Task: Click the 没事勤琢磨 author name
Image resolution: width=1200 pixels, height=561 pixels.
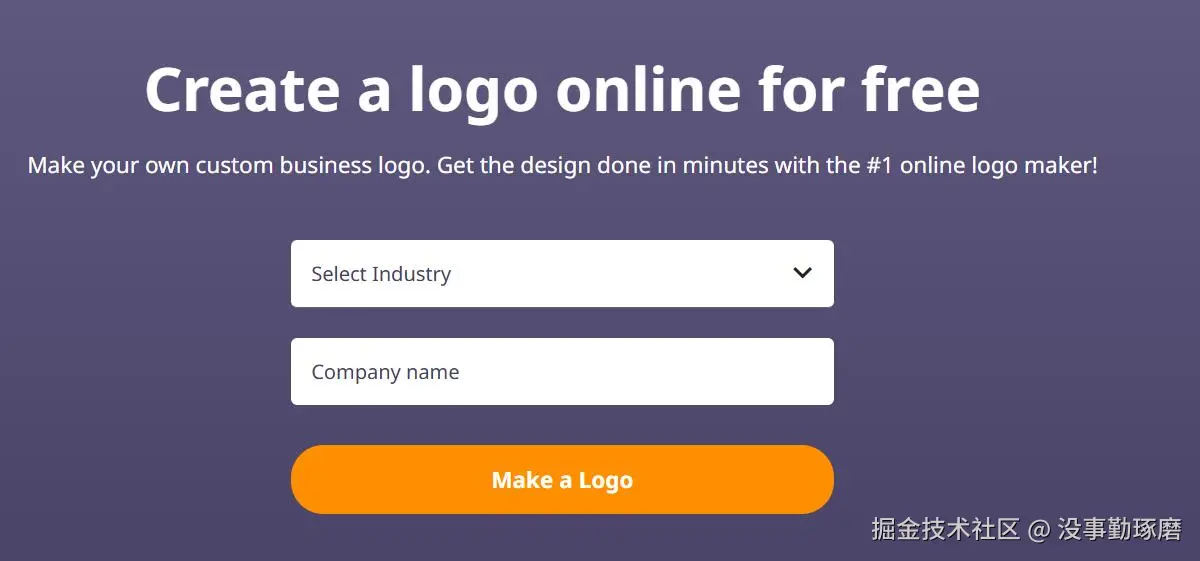Action: (x=1119, y=529)
